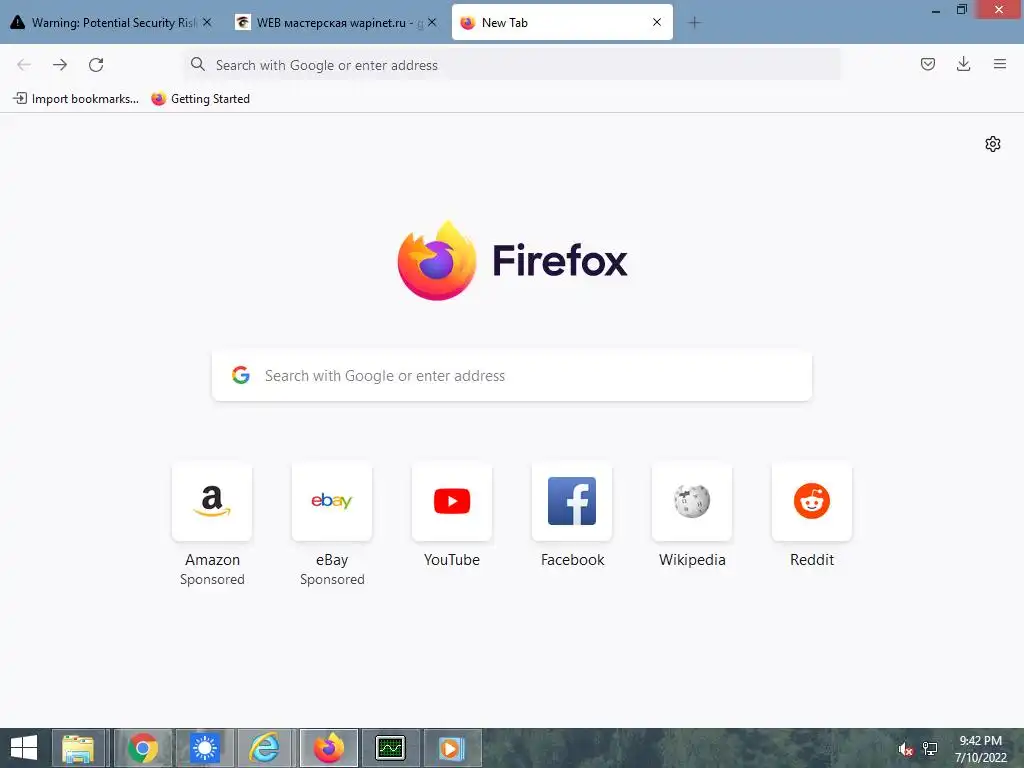The image size is (1024, 768).
Task: Select the New Tab tab
Action: coord(562,23)
